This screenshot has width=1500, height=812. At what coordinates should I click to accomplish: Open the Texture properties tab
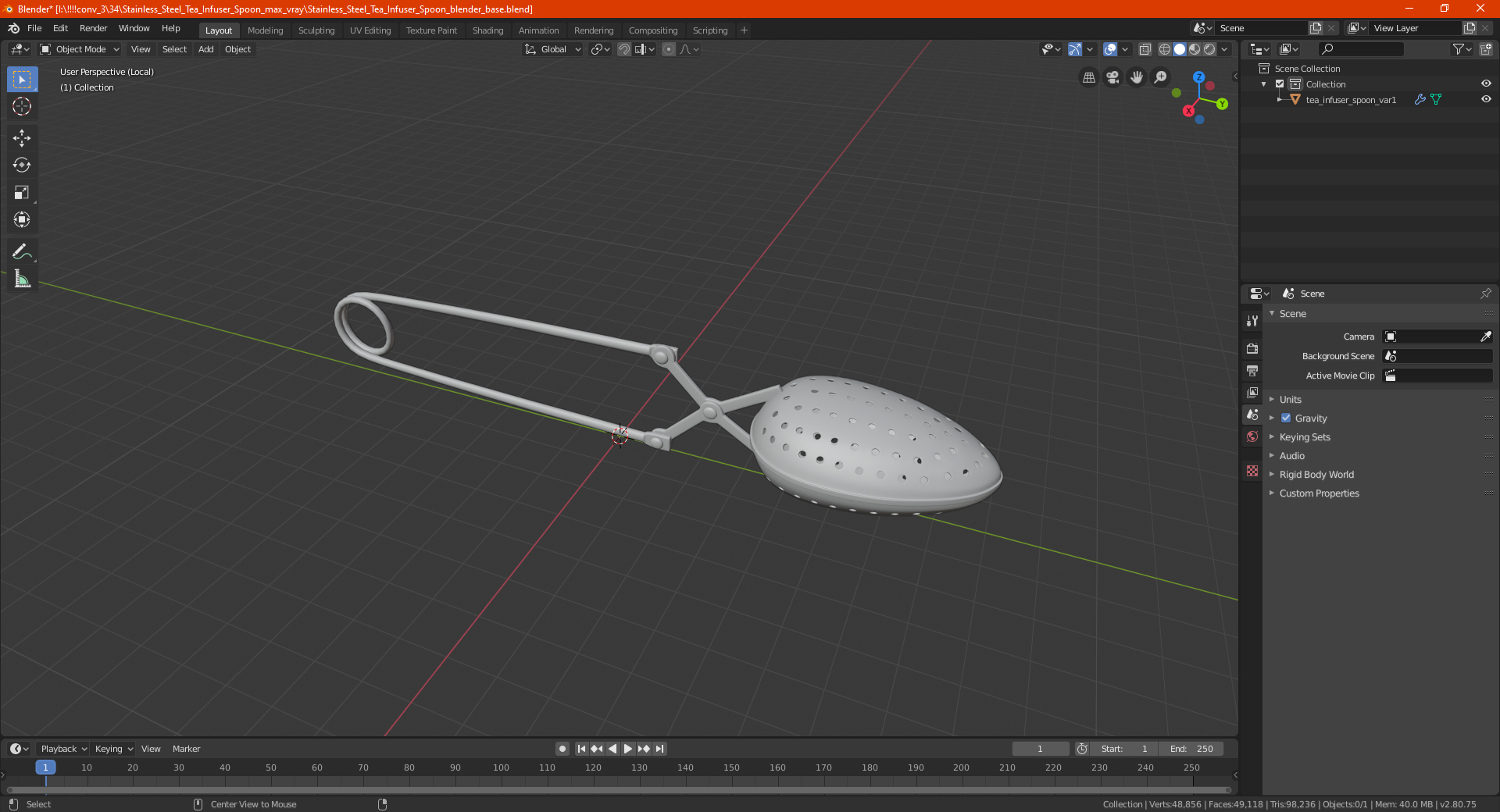[x=1252, y=471]
